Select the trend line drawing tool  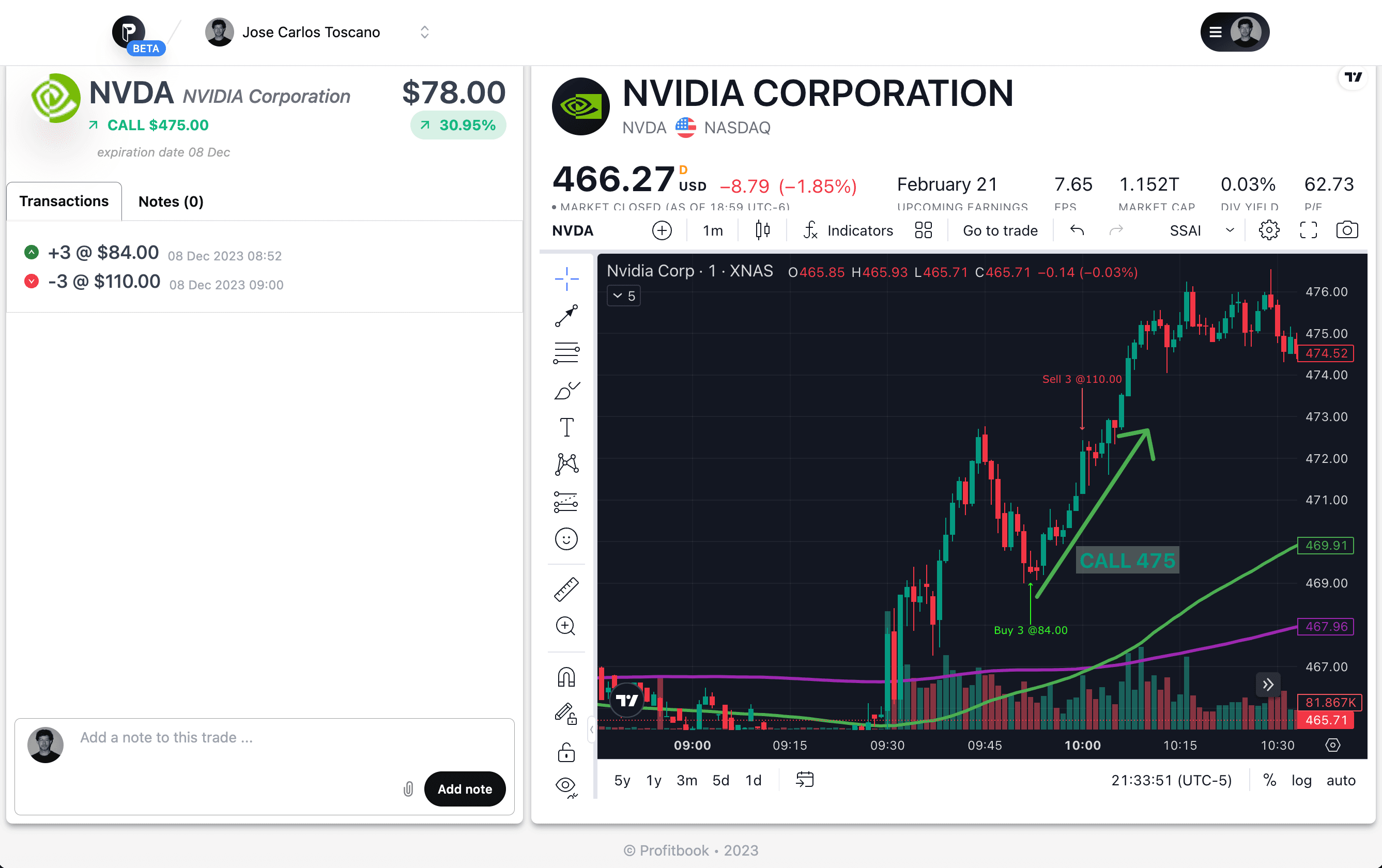[566, 315]
